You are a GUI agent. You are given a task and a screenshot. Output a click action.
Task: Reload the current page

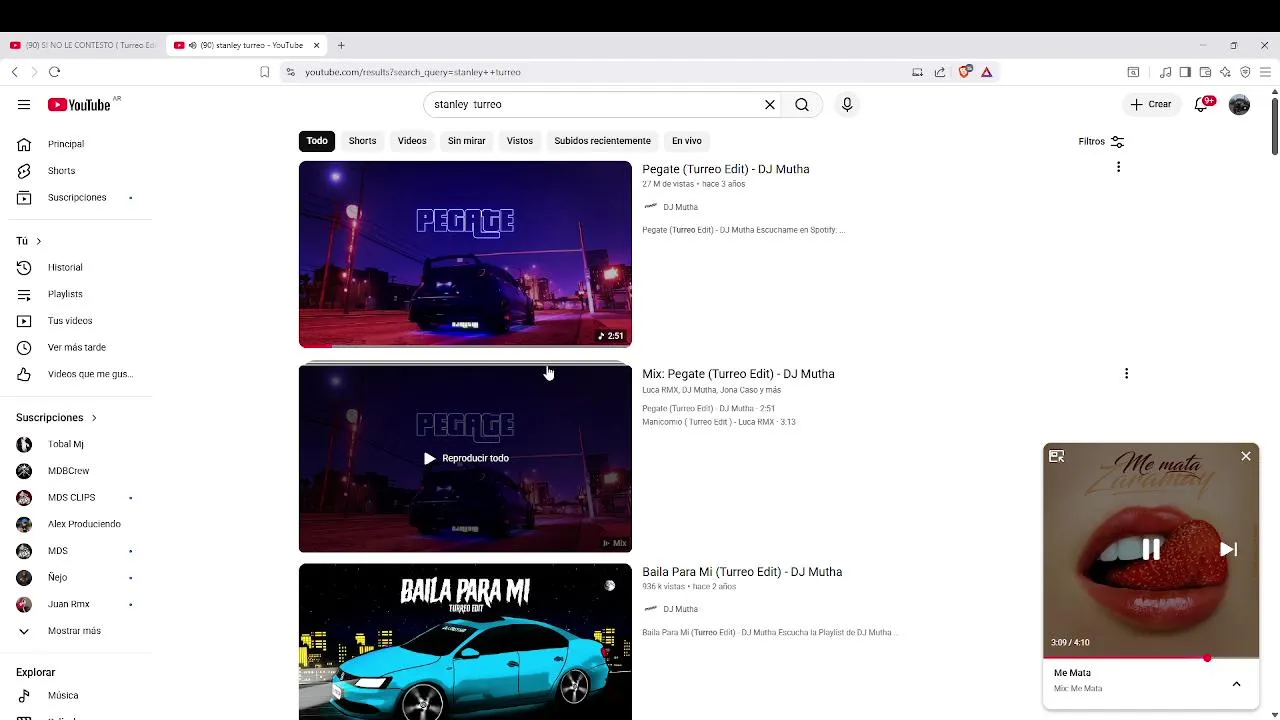pyautogui.click(x=54, y=72)
